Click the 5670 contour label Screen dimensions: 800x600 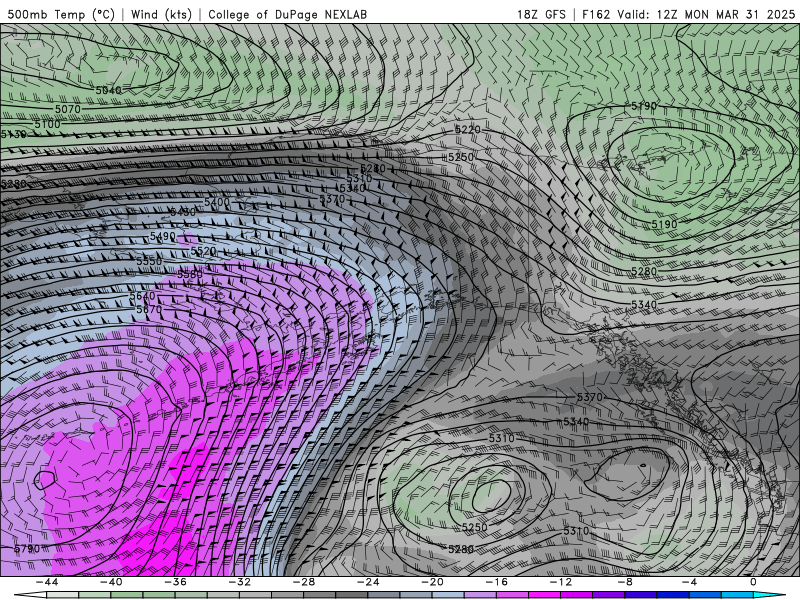click(149, 309)
